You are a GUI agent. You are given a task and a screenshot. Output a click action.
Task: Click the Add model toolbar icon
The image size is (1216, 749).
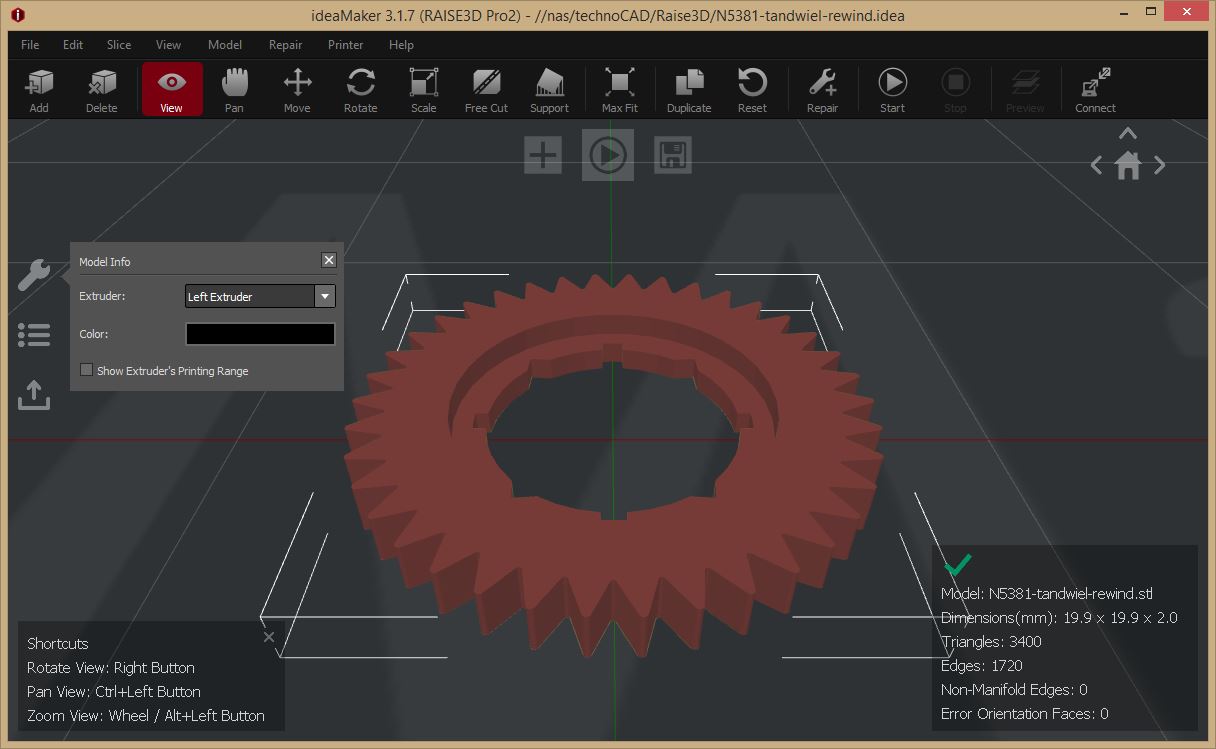point(39,90)
